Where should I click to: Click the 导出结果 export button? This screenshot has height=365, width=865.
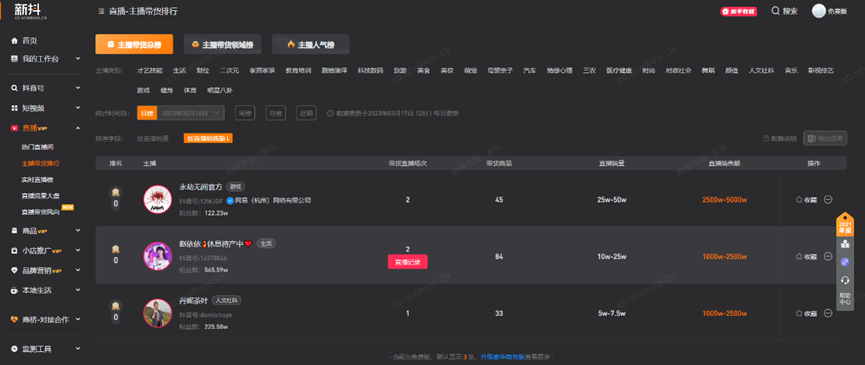click(825, 138)
